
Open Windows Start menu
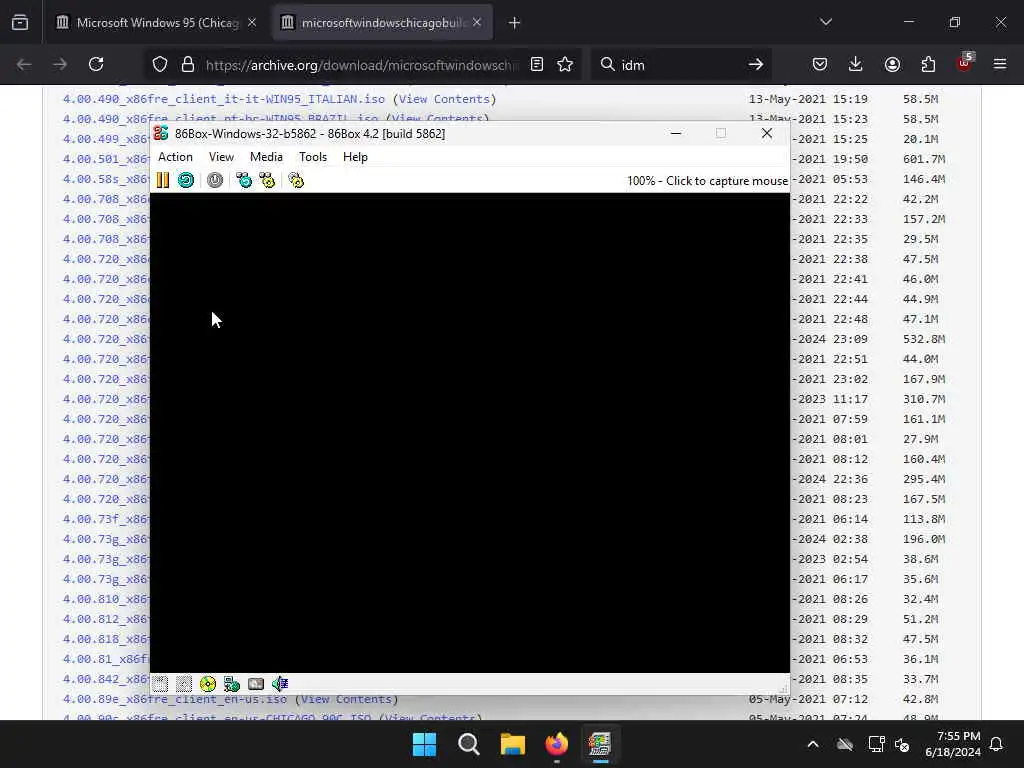tap(424, 744)
